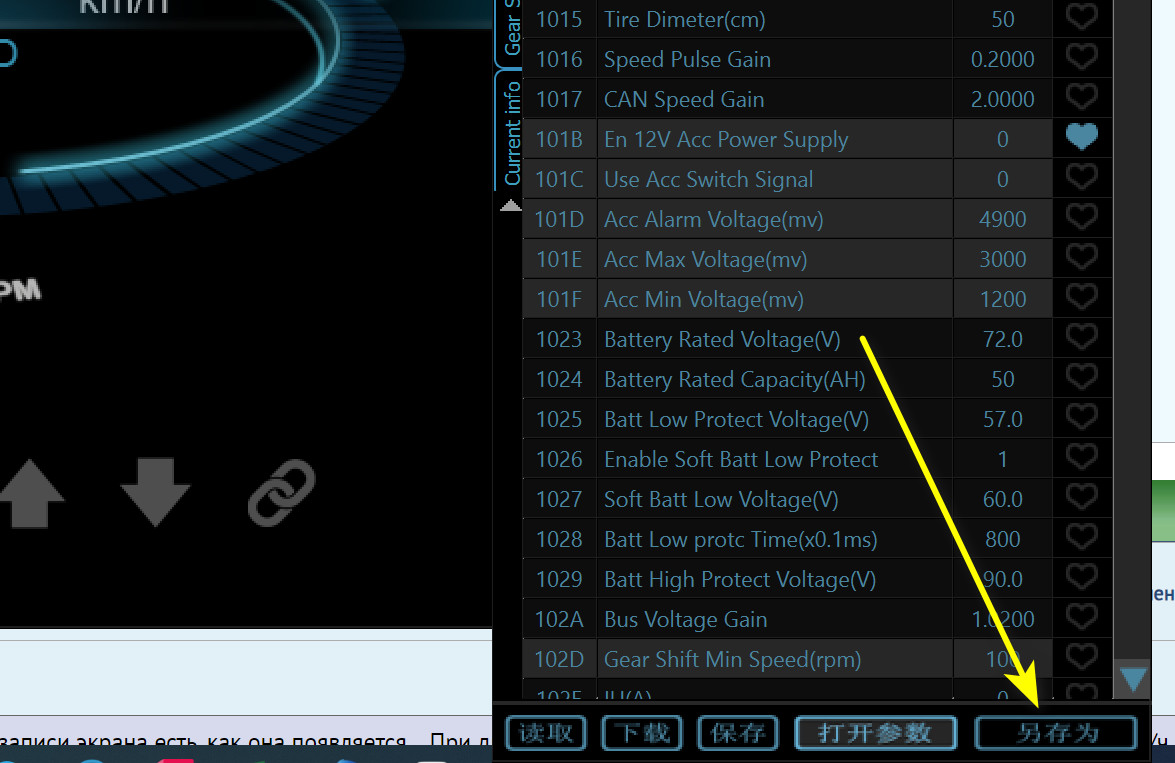Open the Current info vertical tab
This screenshot has height=763, width=1175.
tap(510, 133)
